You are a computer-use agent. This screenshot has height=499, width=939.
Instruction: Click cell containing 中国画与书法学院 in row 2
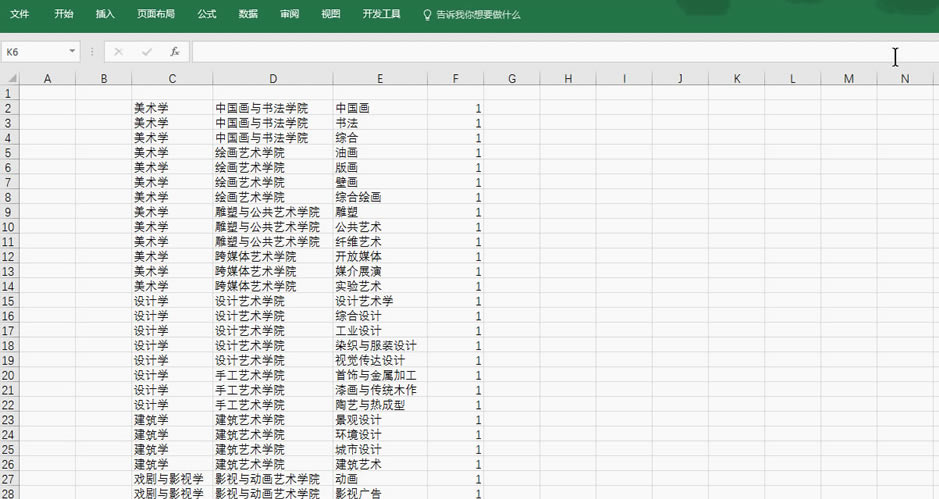click(x=262, y=108)
